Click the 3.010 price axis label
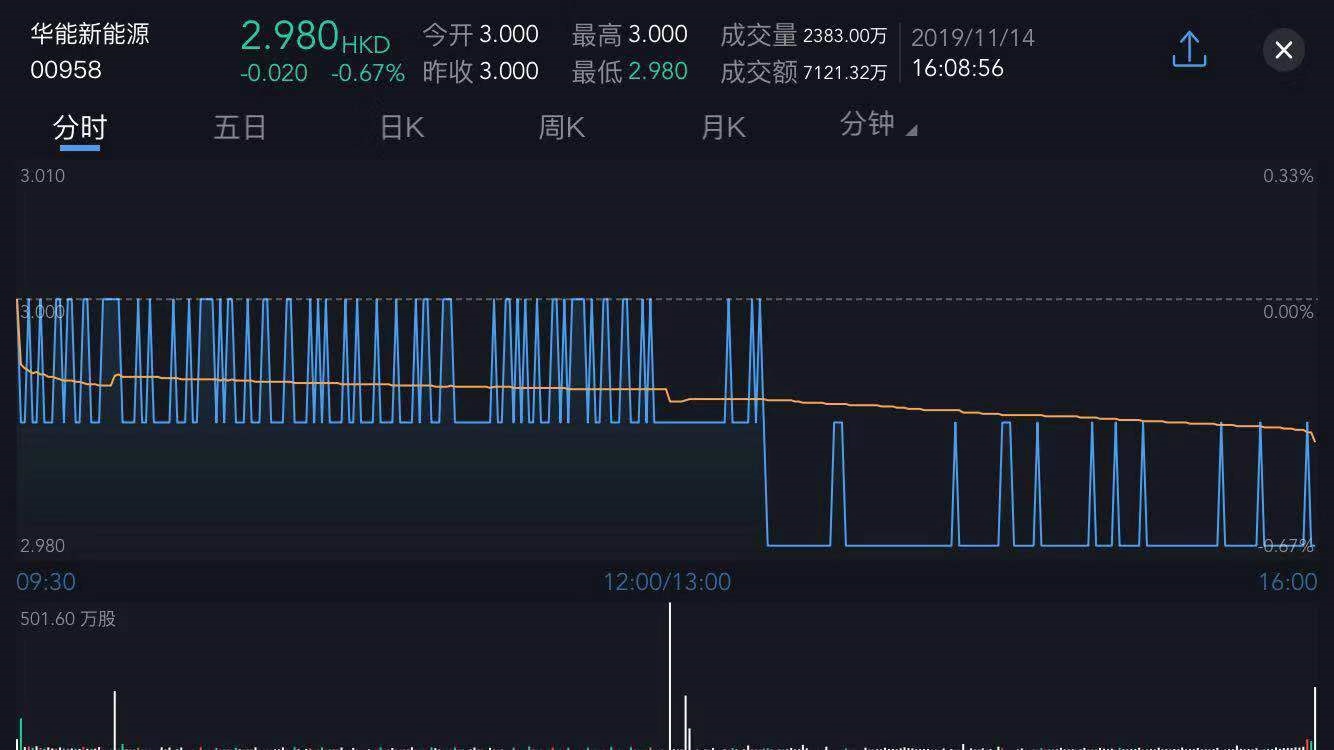Image resolution: width=1334 pixels, height=750 pixels. tap(43, 176)
